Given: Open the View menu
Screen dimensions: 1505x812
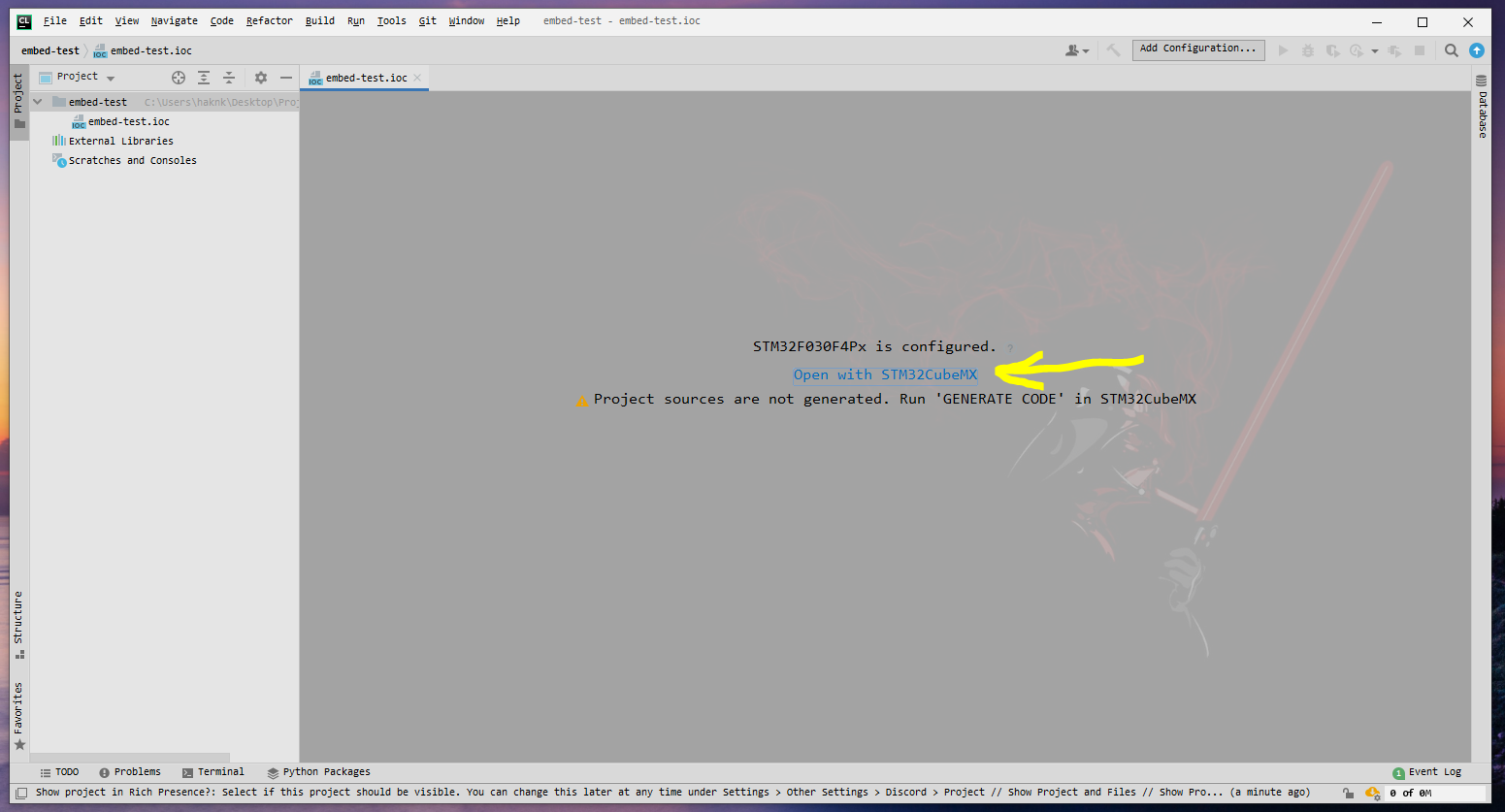Looking at the screenshot, I should point(127,20).
